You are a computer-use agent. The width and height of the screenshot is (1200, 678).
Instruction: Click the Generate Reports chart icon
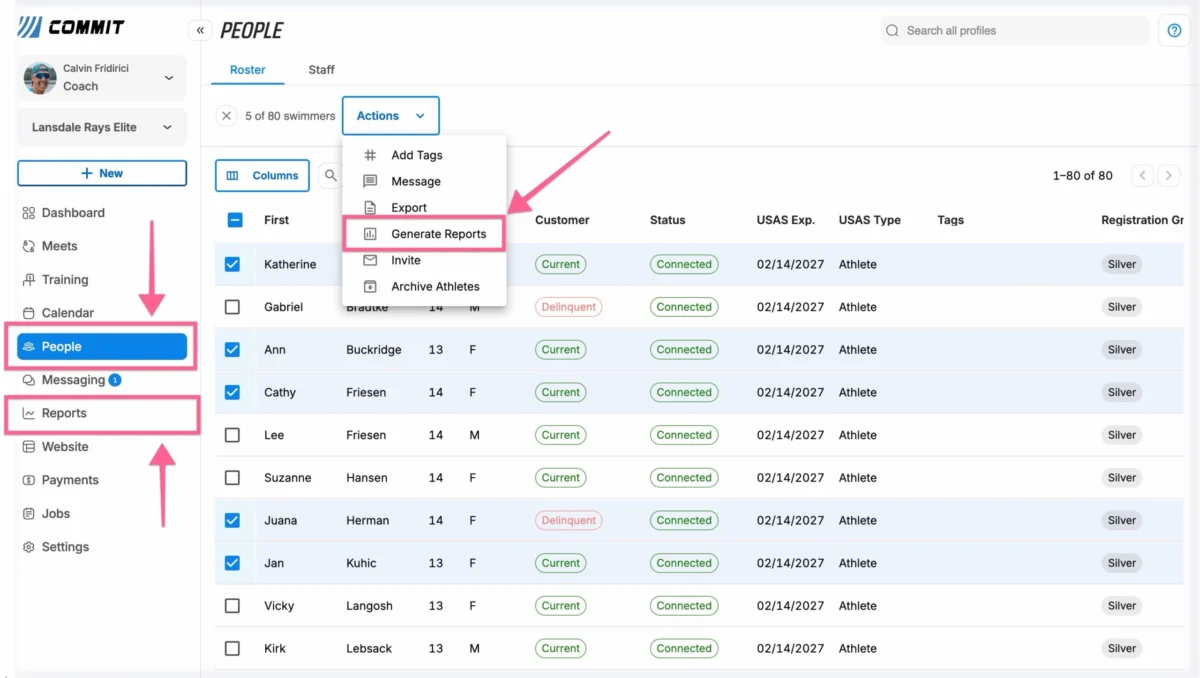pos(370,234)
